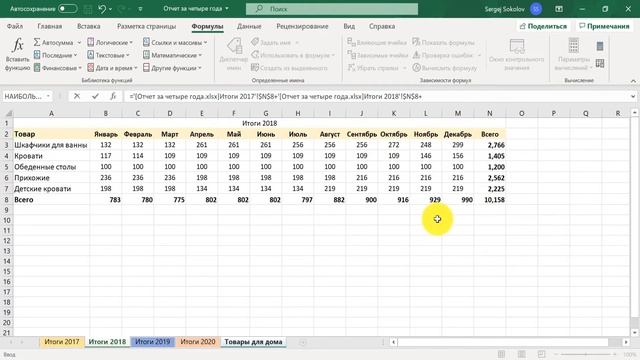Open the Undo history dropdown arrow

click(111, 9)
